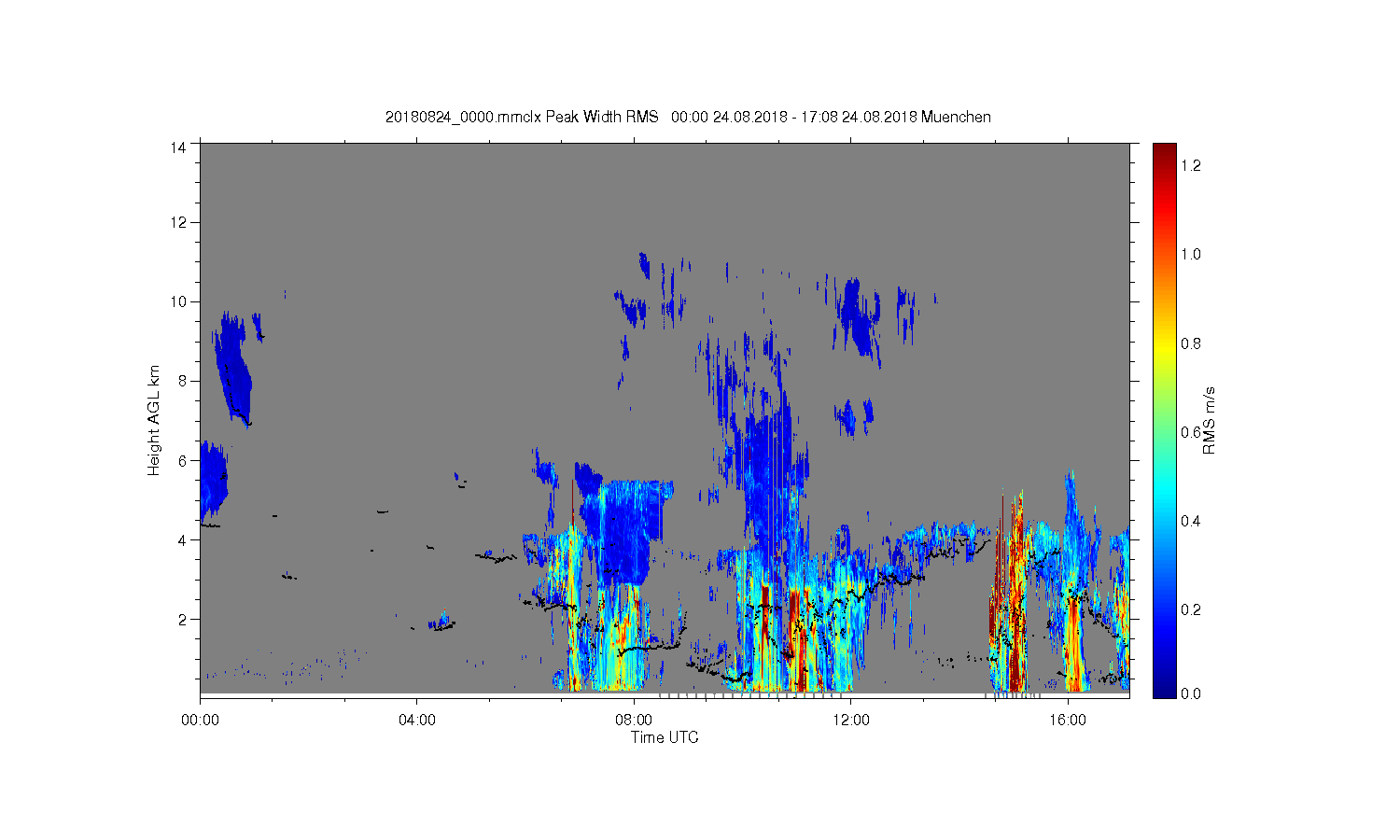The height and width of the screenshot is (840, 1400).
Task: Click the 8 height axis tick label
Action: pyautogui.click(x=182, y=381)
